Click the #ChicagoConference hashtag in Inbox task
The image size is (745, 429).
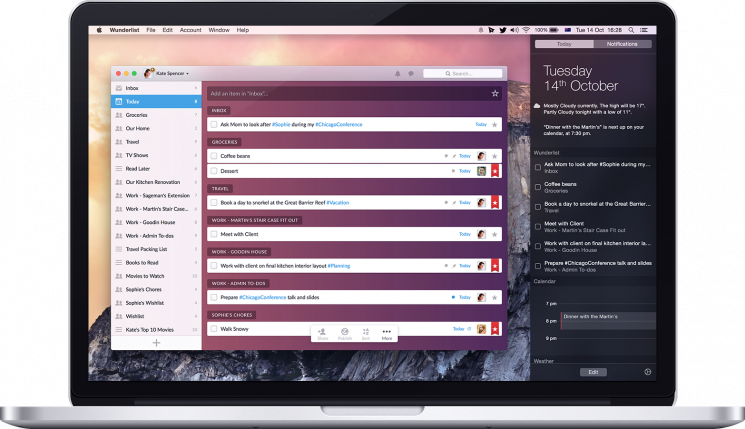pos(339,124)
